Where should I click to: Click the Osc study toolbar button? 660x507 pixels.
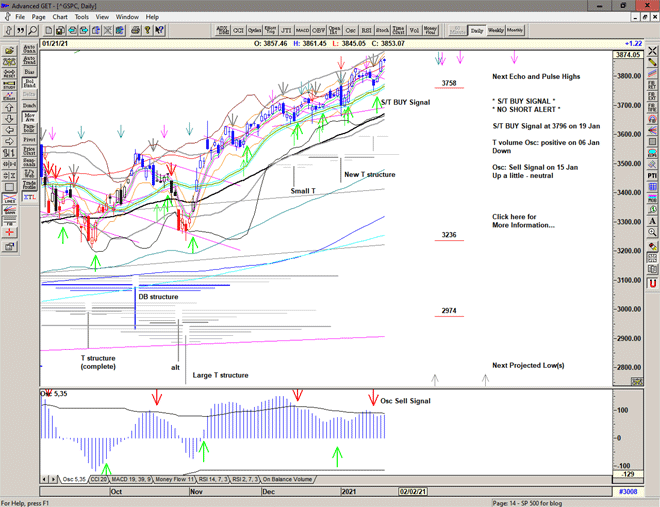tap(350, 31)
